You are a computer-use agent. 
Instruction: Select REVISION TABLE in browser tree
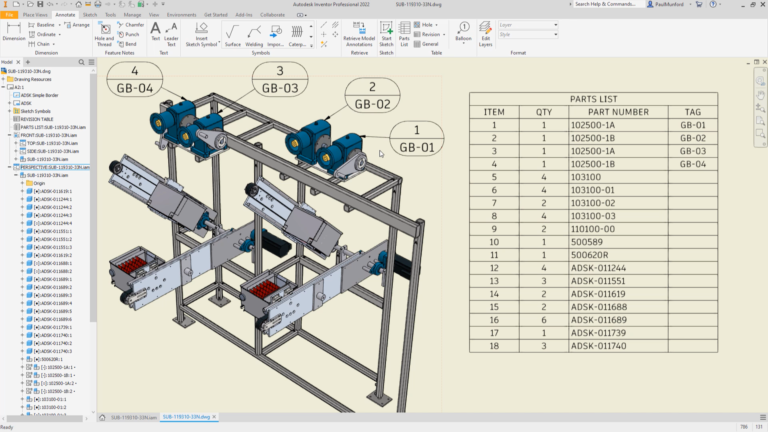[x=37, y=119]
